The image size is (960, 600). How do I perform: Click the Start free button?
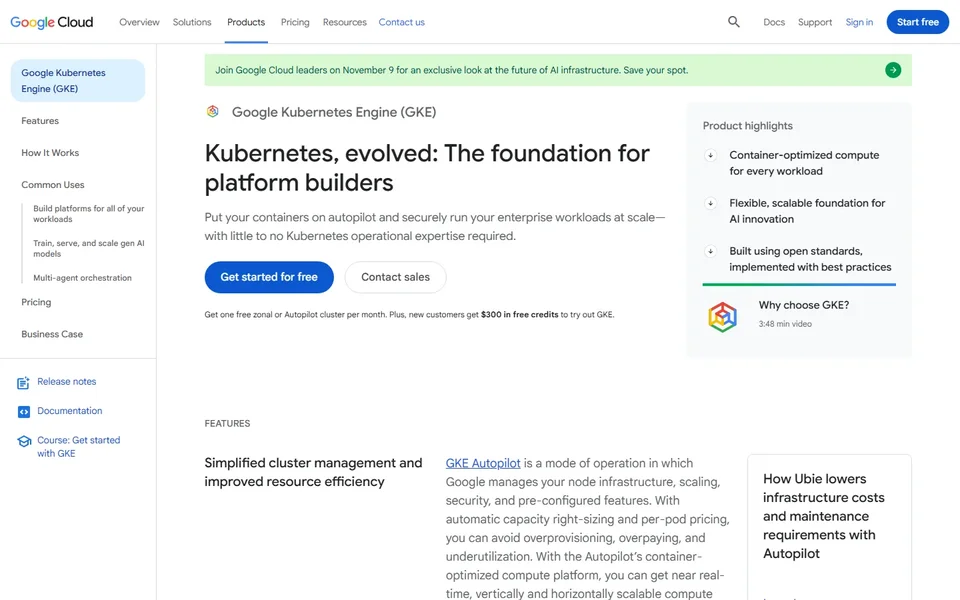tap(918, 22)
